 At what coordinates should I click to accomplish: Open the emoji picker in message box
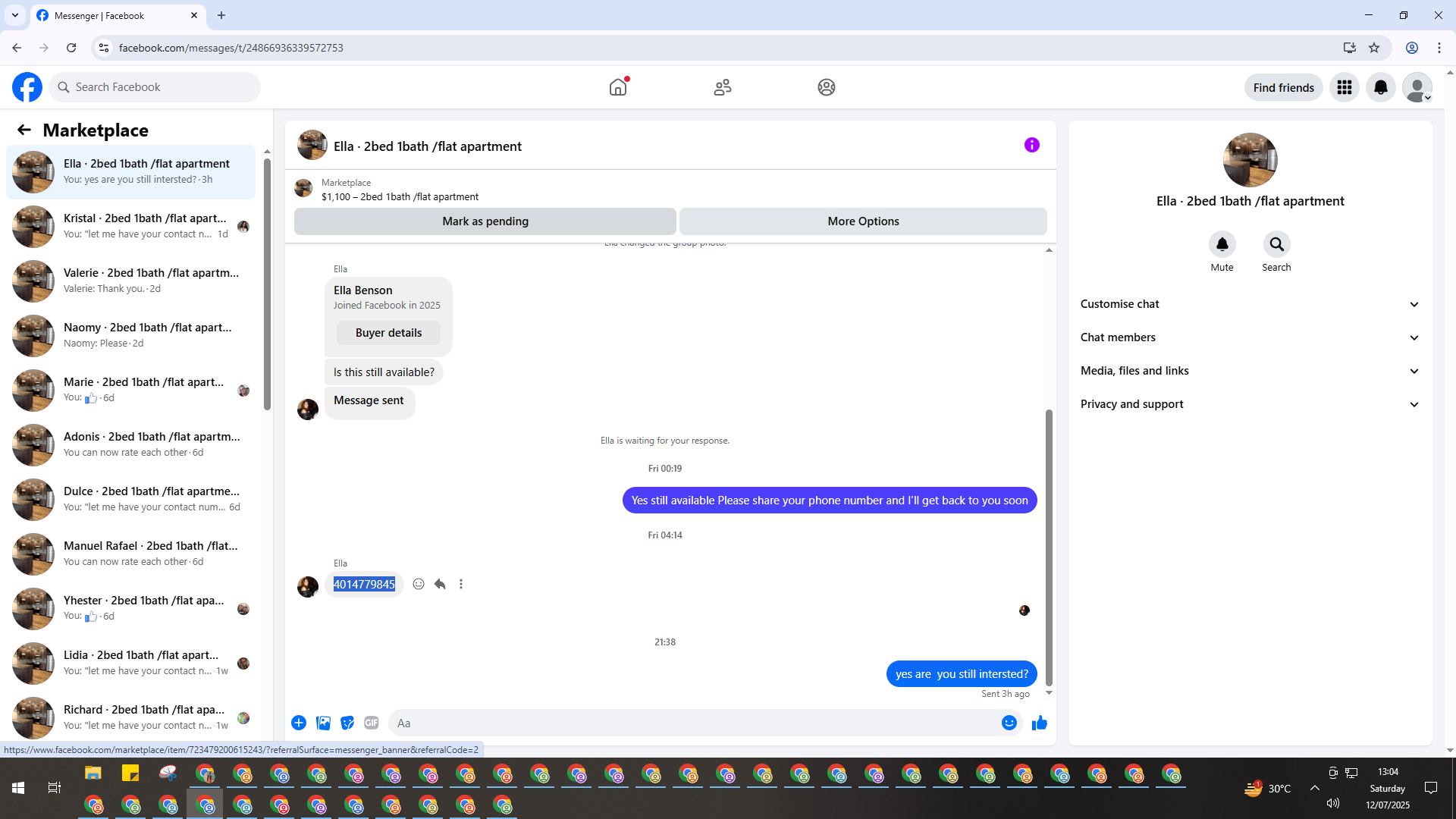[1009, 723]
